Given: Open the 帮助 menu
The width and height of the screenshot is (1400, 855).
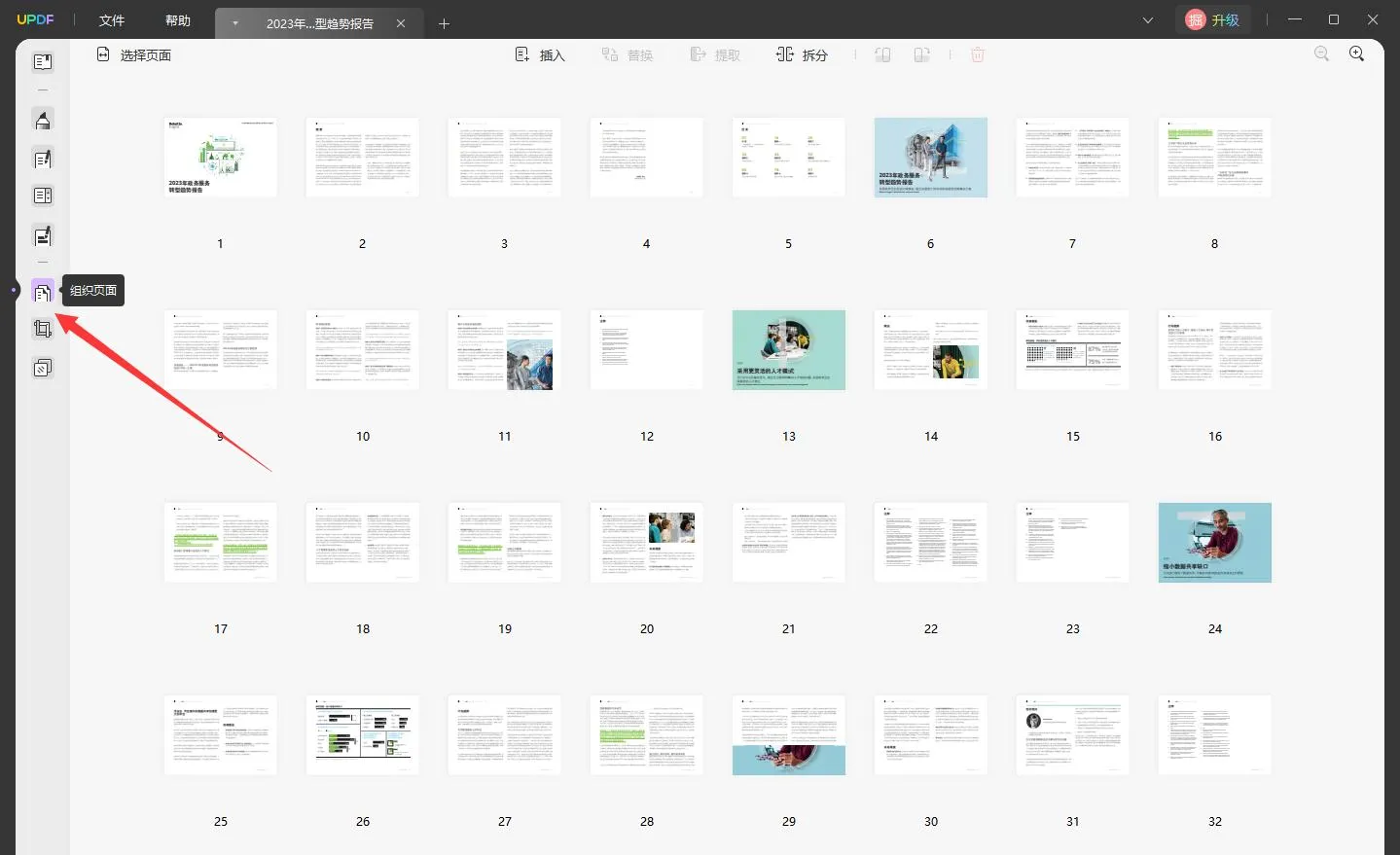Looking at the screenshot, I should coord(178,20).
